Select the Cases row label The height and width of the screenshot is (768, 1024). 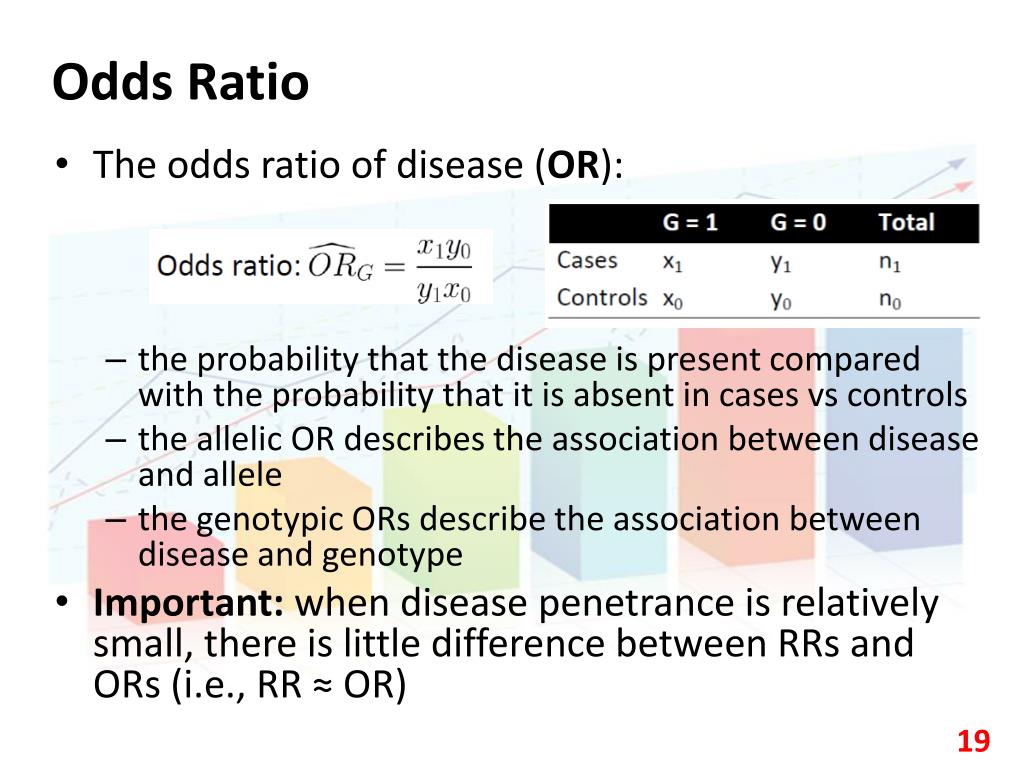pos(587,261)
